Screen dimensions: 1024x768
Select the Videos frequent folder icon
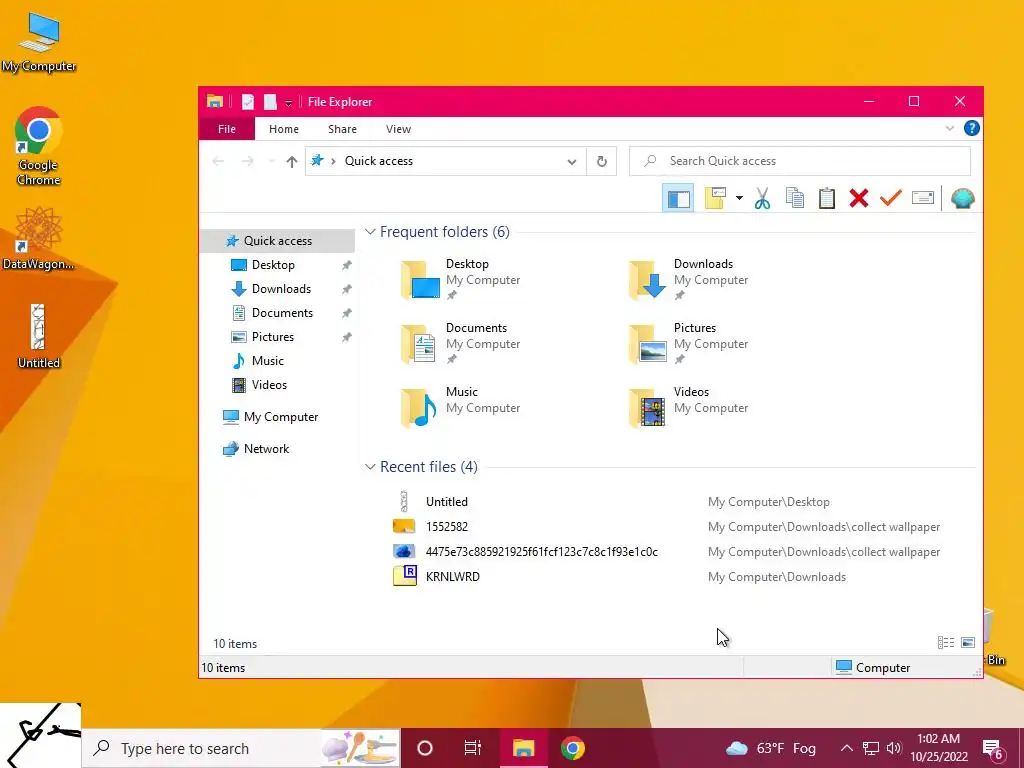click(x=647, y=408)
